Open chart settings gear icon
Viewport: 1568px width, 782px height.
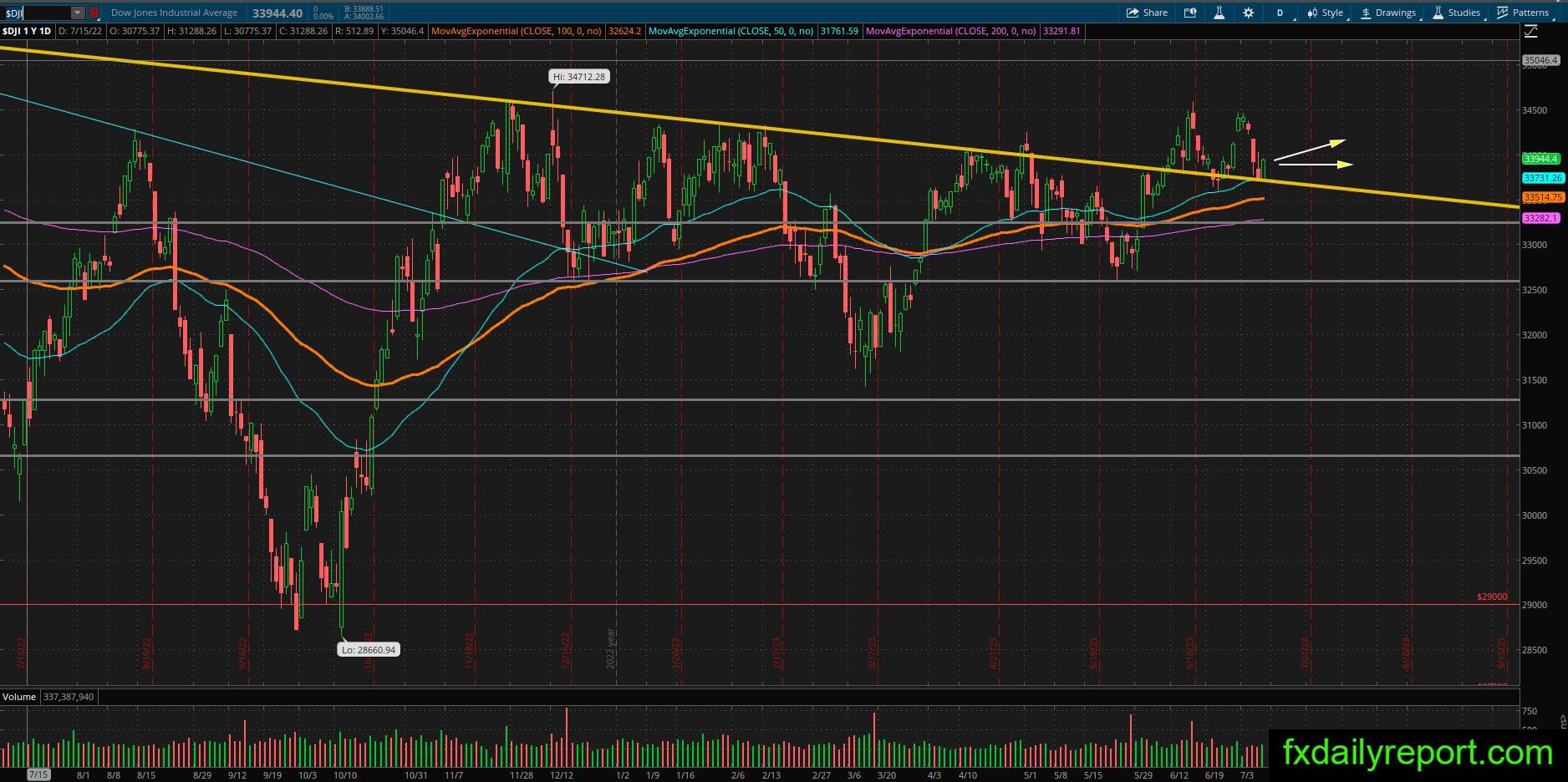tap(1248, 13)
